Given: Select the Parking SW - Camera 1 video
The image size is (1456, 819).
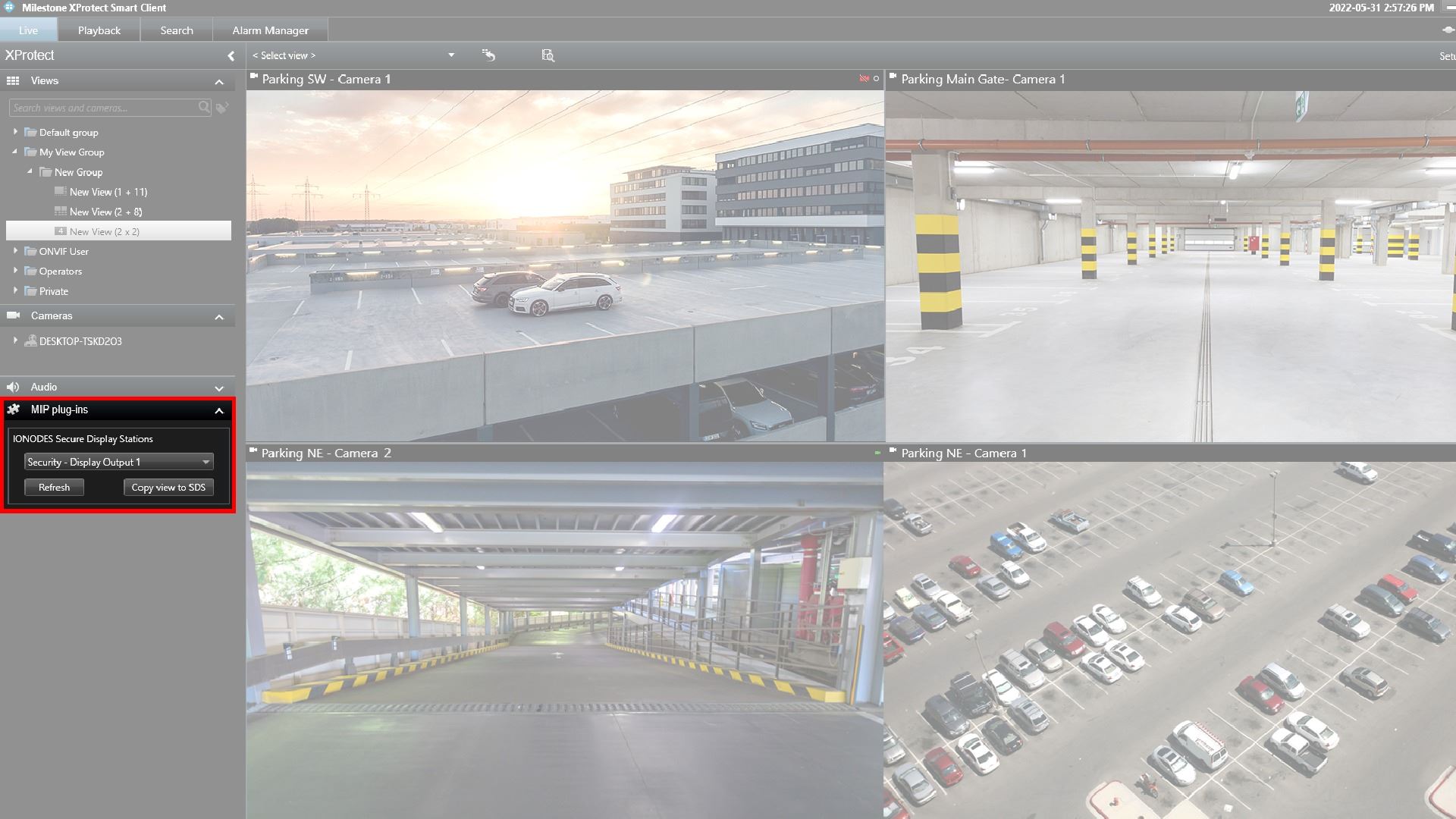Looking at the screenshot, I should point(565,265).
